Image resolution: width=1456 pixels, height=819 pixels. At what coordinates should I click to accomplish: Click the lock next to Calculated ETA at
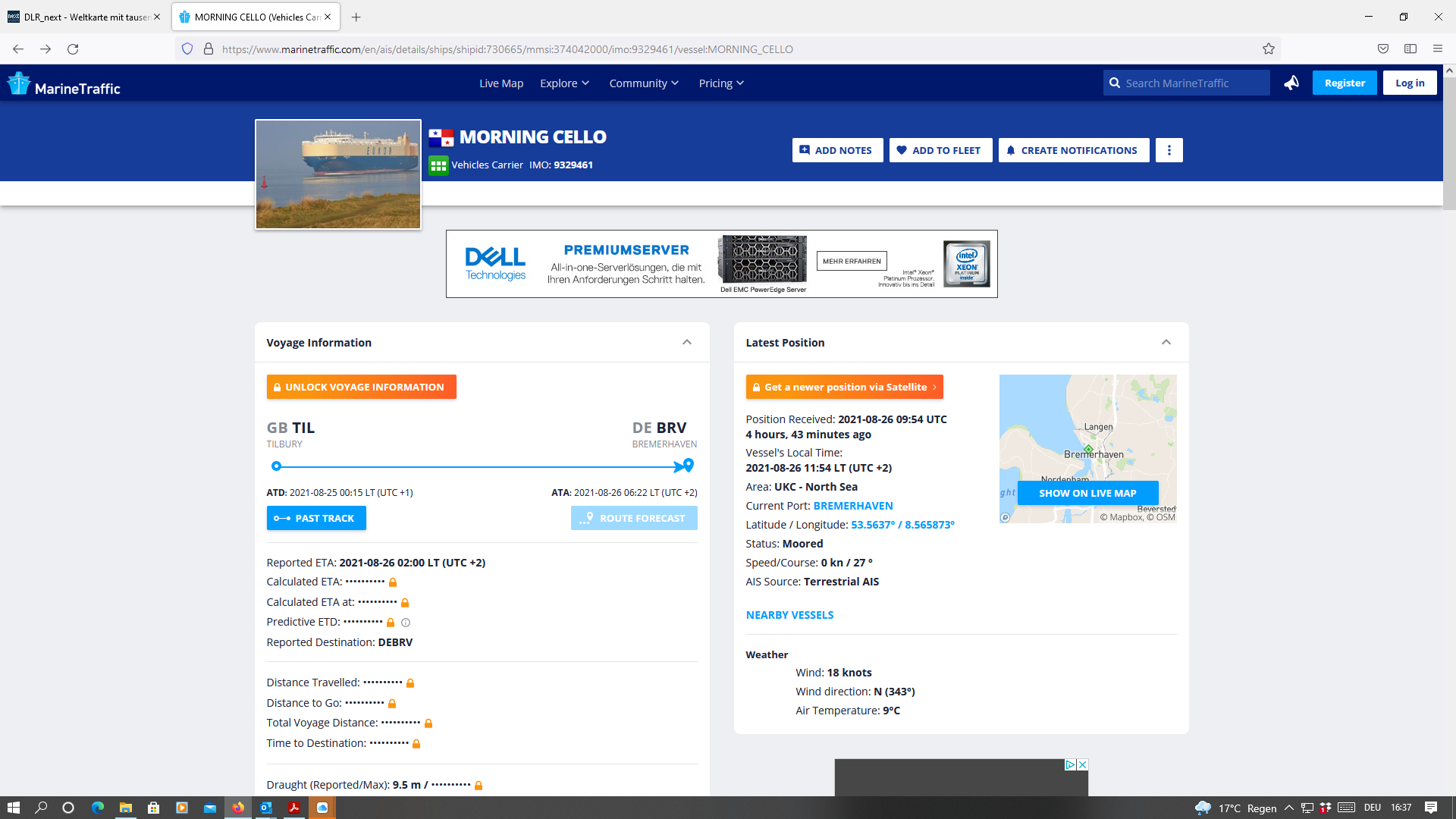(405, 603)
